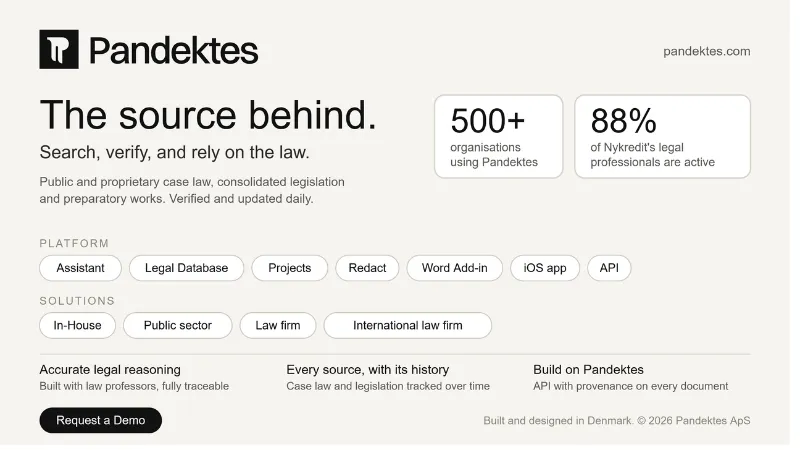Click "Build on Pandektes" heading

[588, 369]
